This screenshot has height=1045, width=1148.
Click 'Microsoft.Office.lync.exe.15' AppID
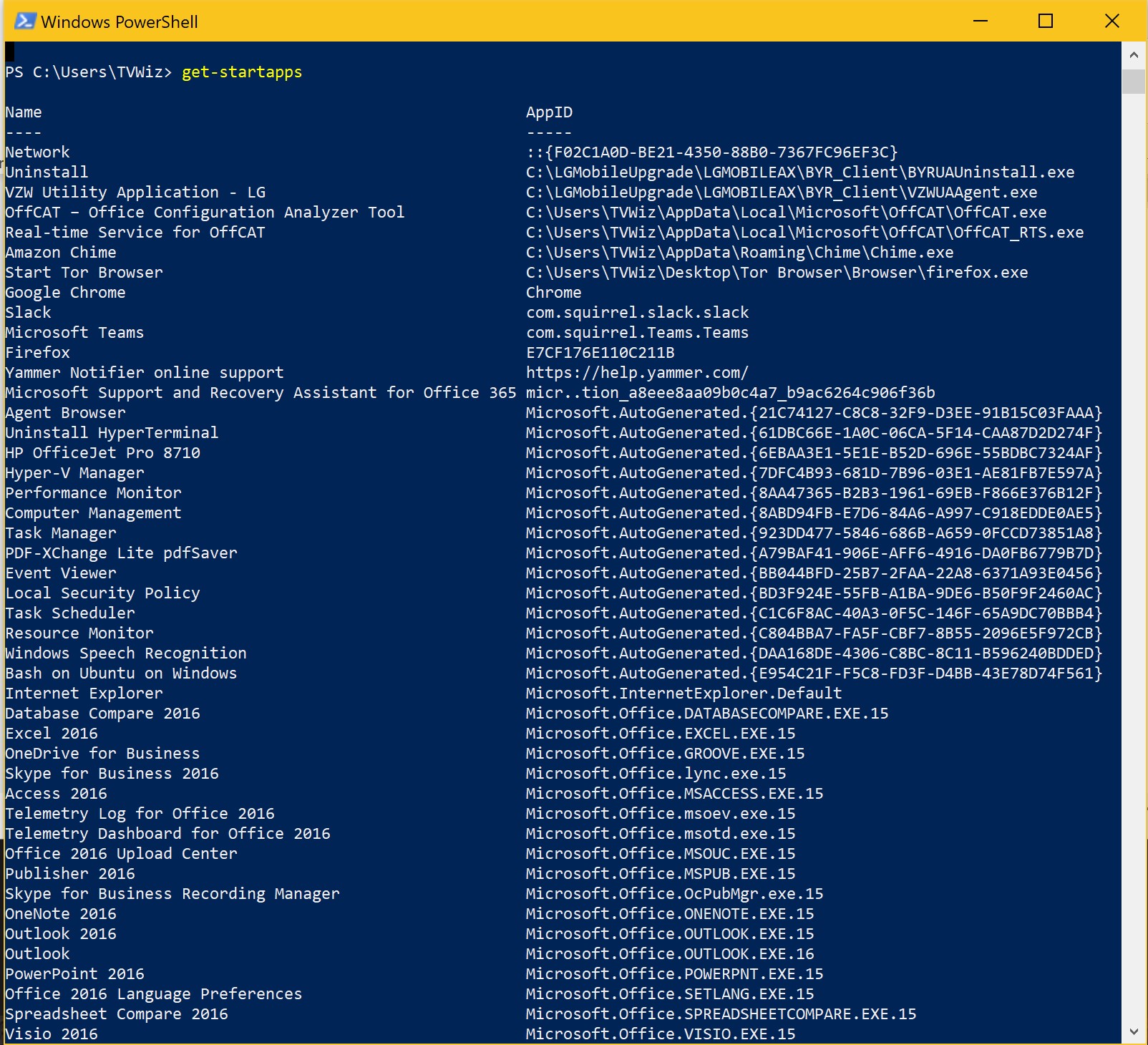pos(656,774)
